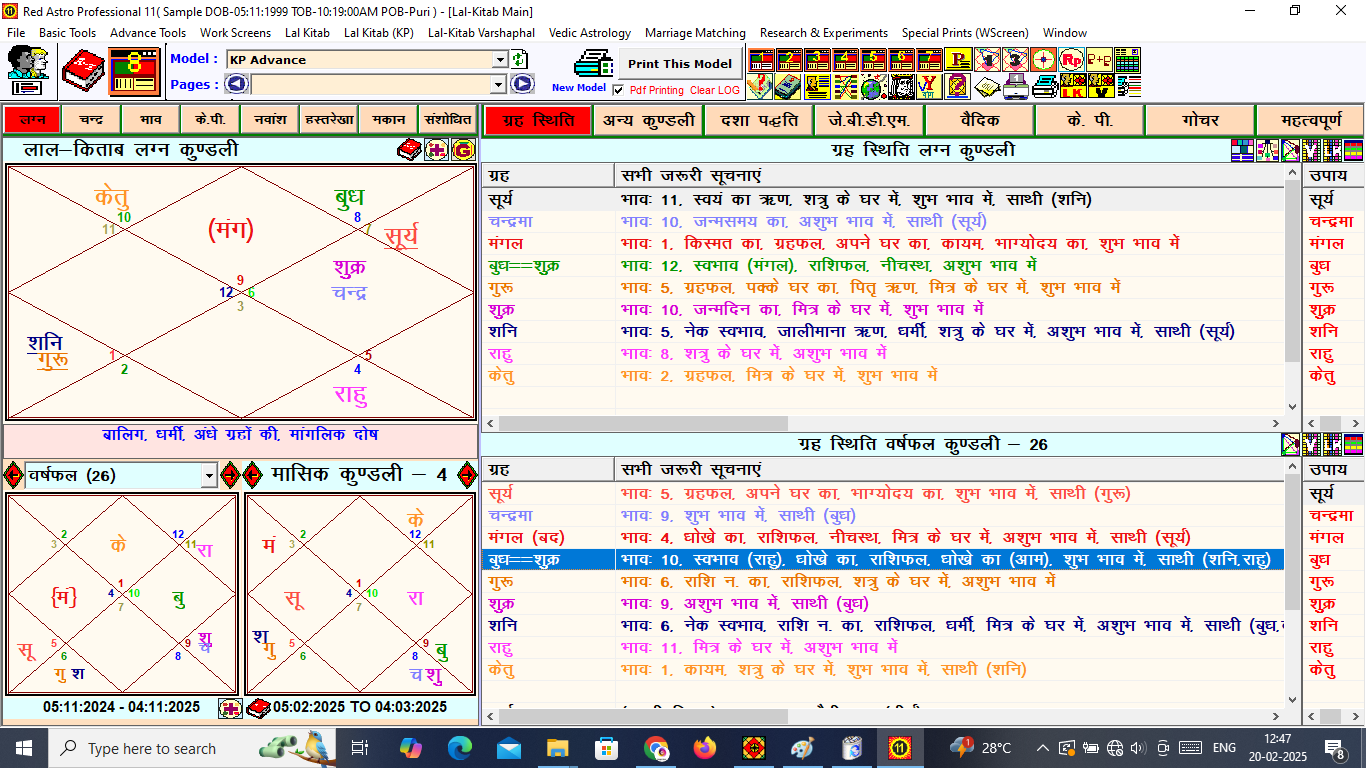Toggle the Pdf Printing checkbox
The height and width of the screenshot is (768, 1366).
[x=619, y=90]
